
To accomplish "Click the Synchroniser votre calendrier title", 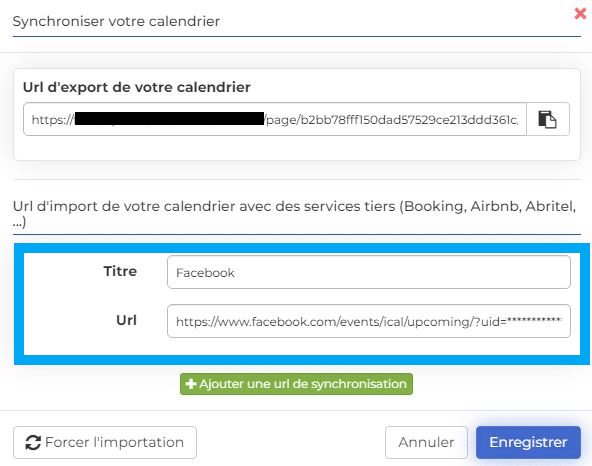I will tap(116, 22).
